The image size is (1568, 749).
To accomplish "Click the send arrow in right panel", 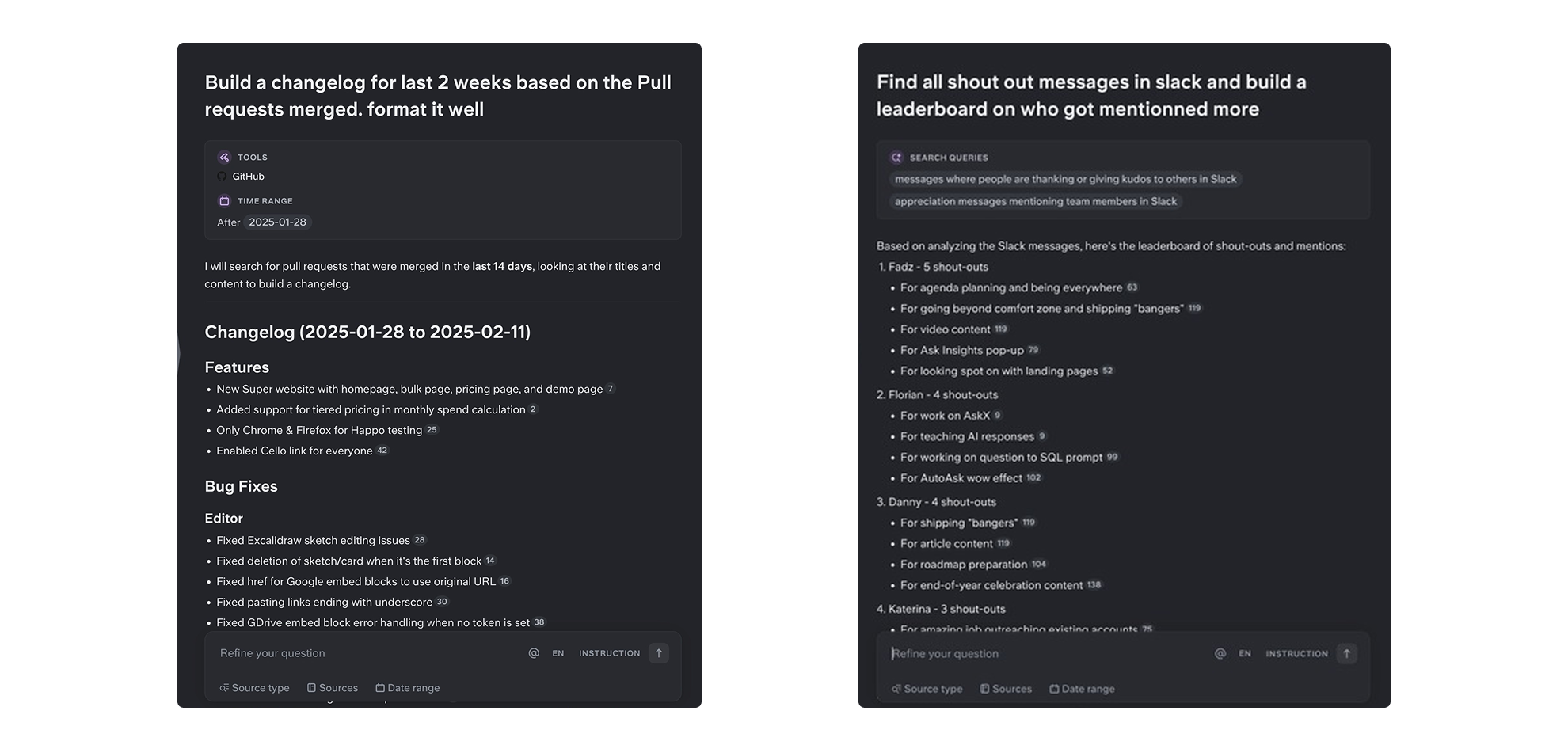I will pyautogui.click(x=1346, y=653).
